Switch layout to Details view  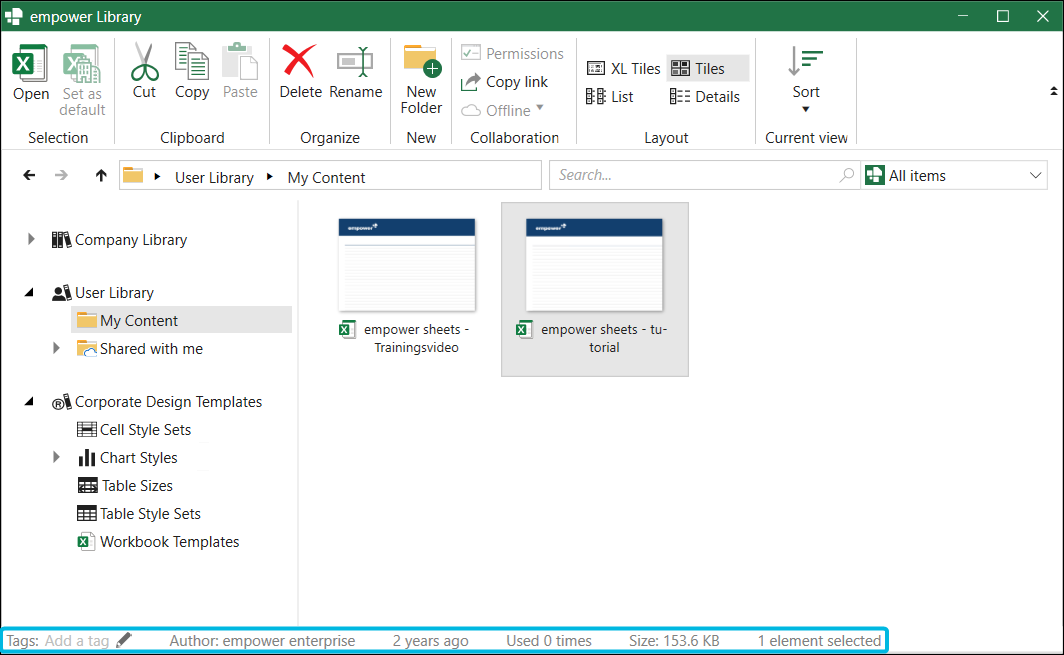coord(704,96)
